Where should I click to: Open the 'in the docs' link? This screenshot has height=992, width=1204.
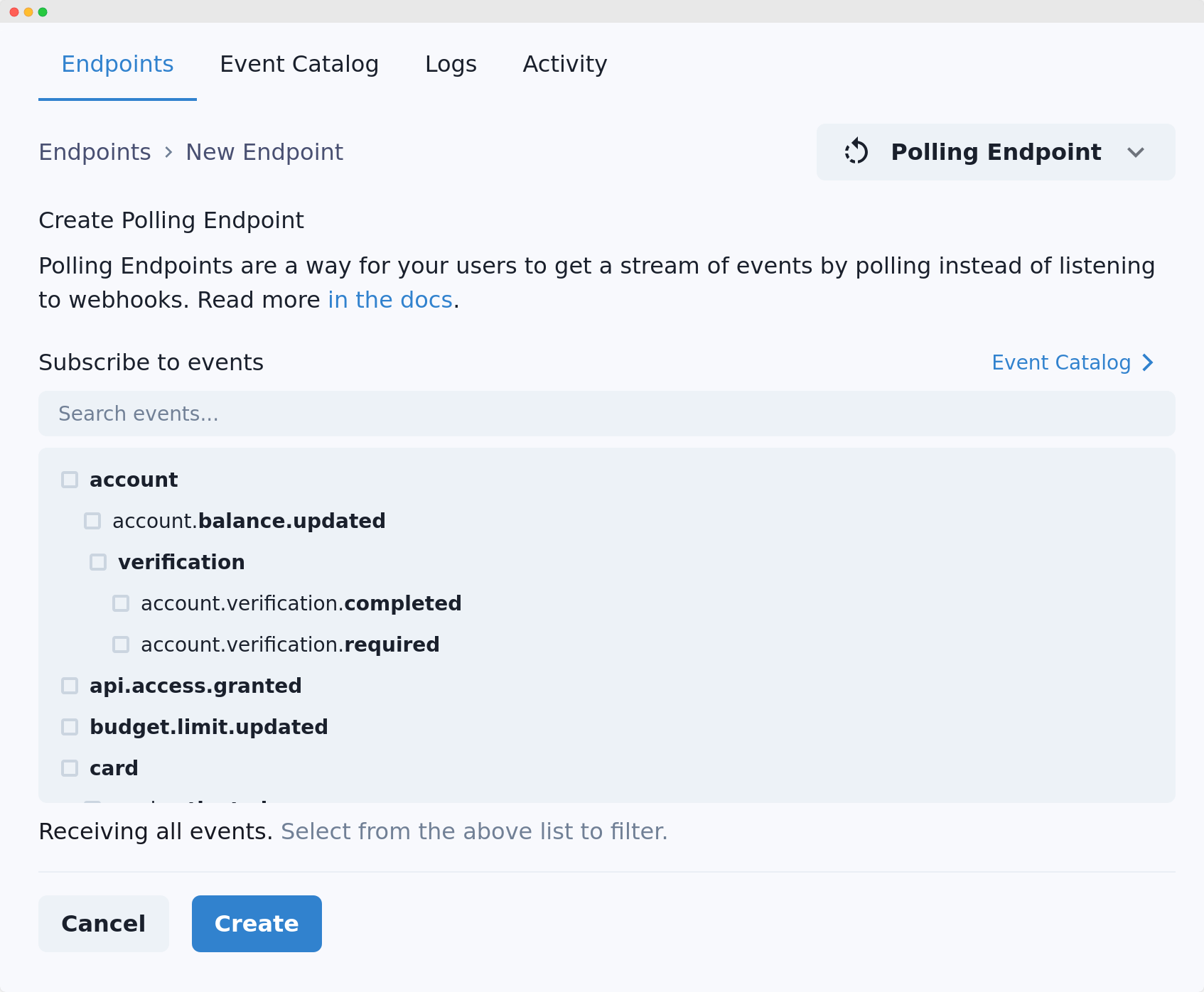[389, 299]
